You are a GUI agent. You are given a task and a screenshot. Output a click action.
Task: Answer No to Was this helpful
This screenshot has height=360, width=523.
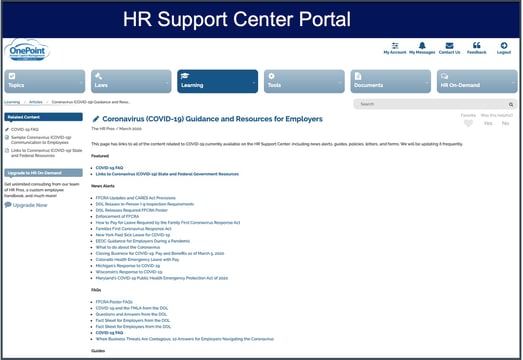tap(505, 123)
